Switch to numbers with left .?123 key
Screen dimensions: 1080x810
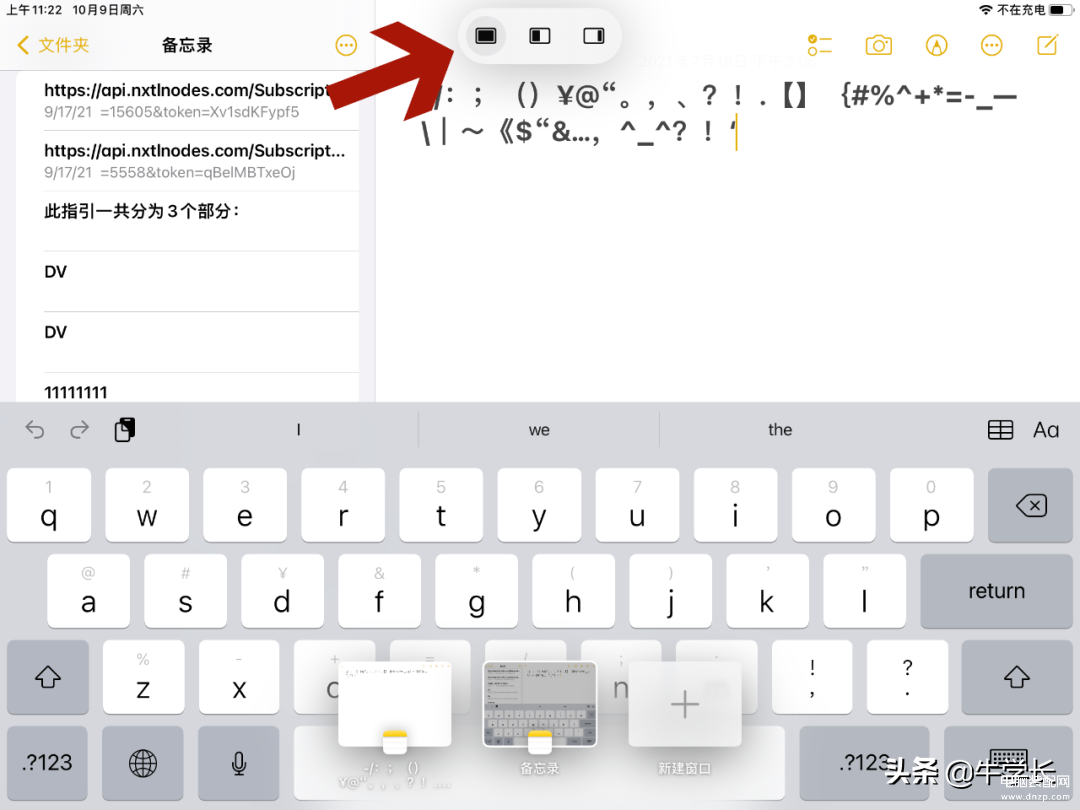[x=47, y=762]
